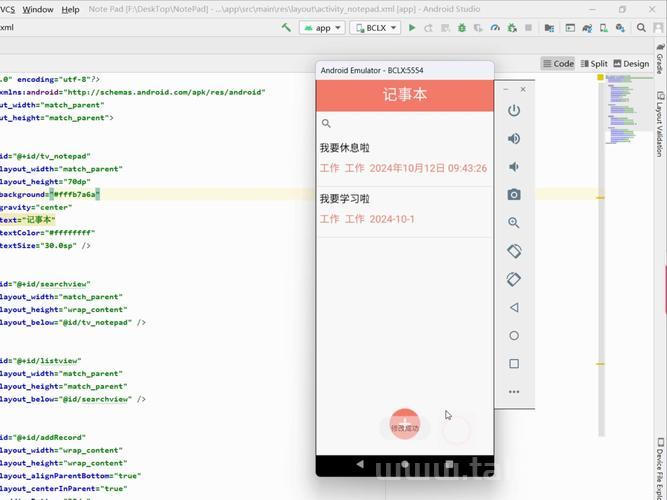Open emulator extended controls three dots

point(514,391)
